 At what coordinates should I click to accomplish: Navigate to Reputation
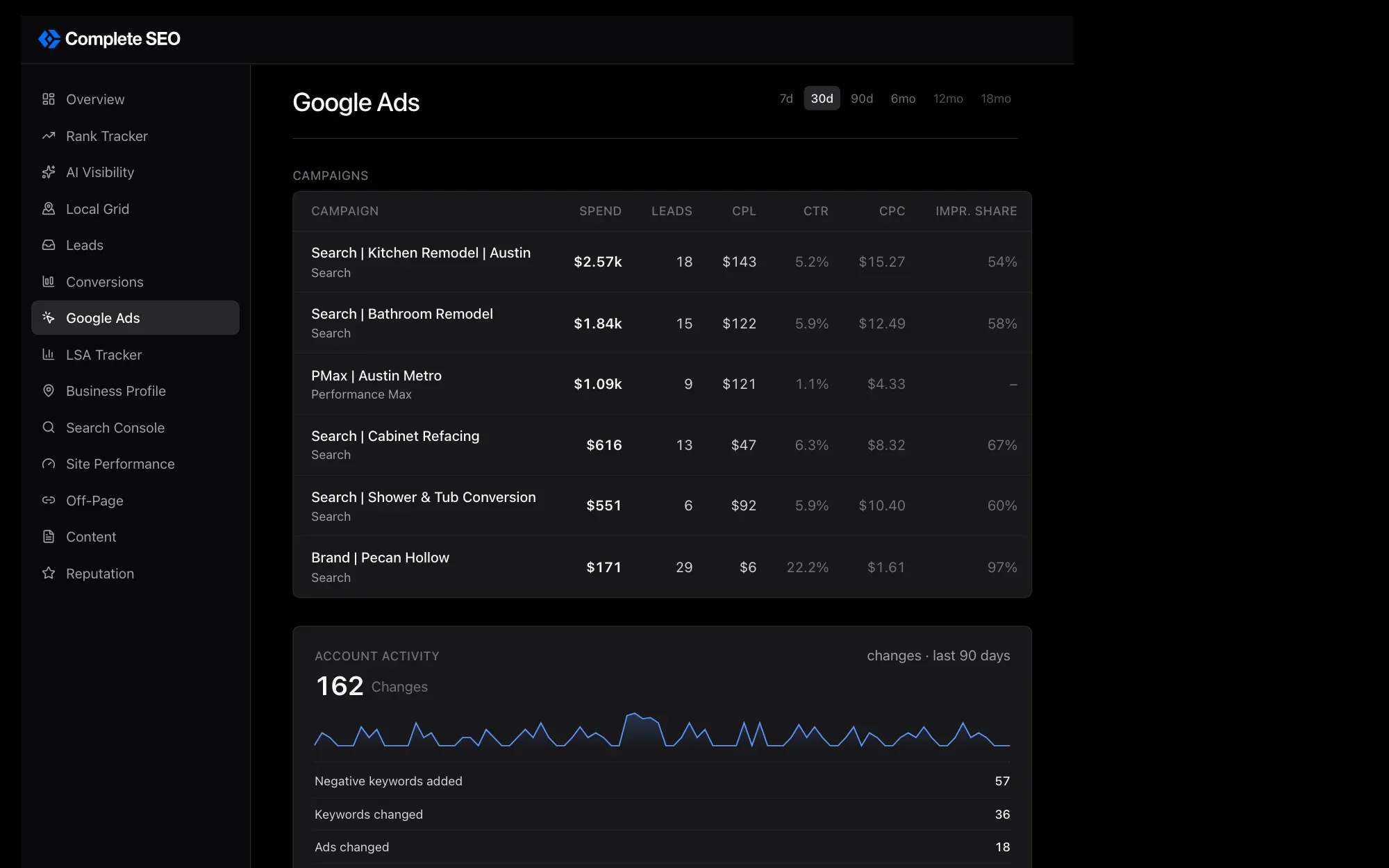(x=135, y=574)
